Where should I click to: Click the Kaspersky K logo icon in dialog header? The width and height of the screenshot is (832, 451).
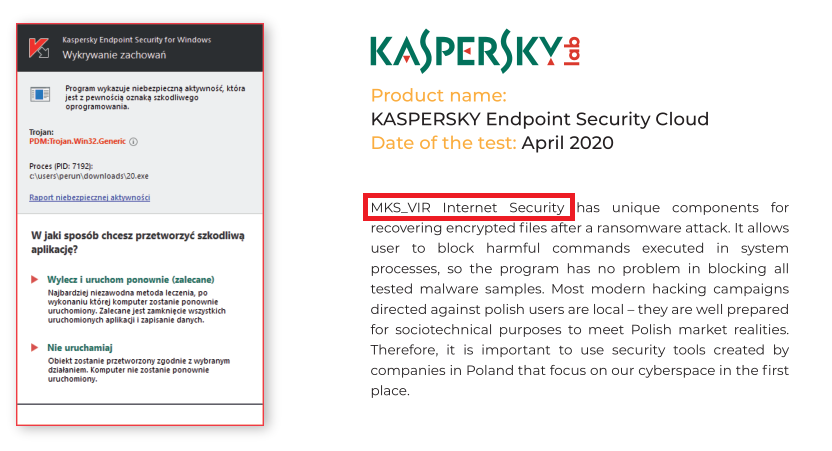coord(39,47)
